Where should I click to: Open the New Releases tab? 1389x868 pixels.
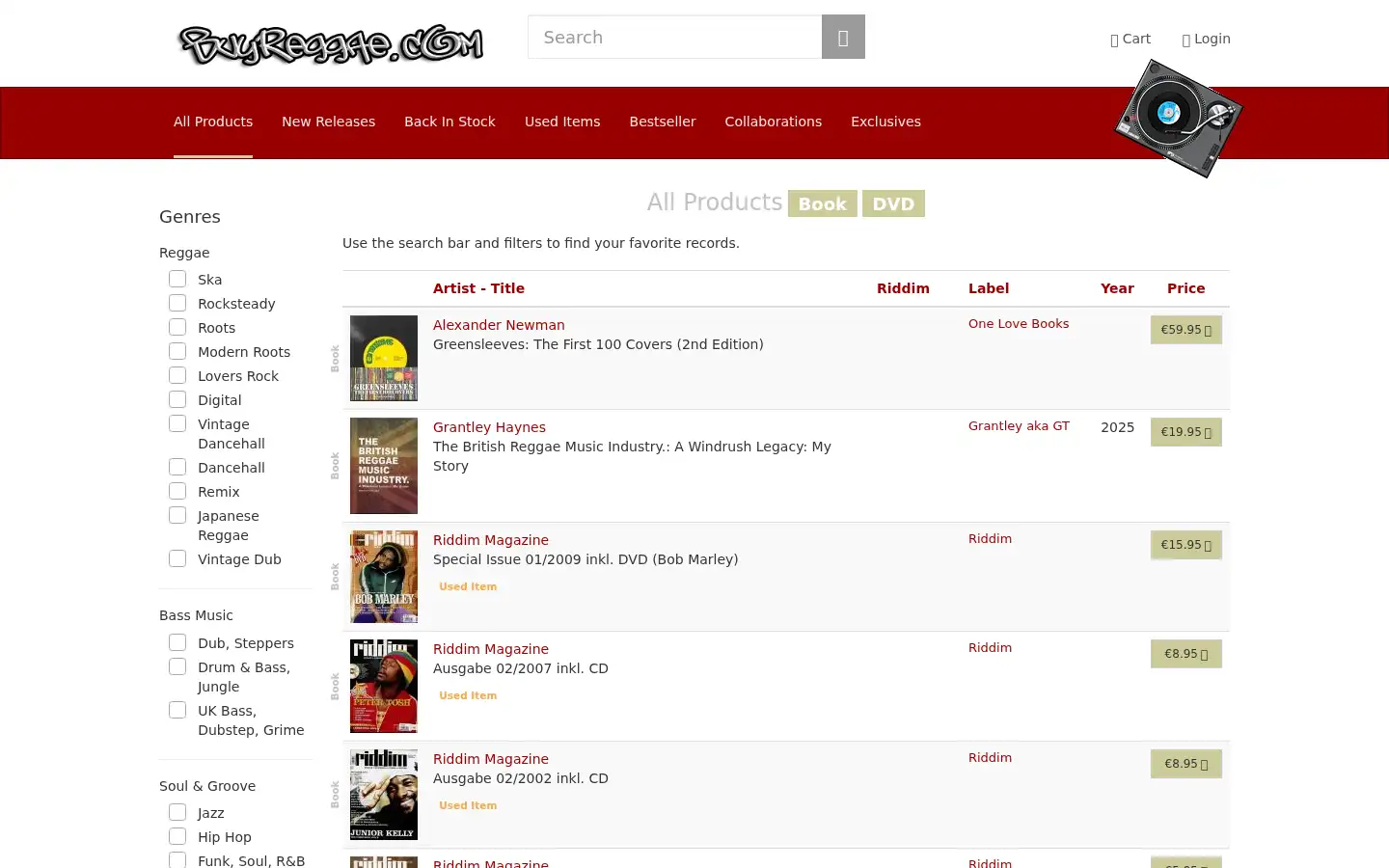(x=328, y=122)
